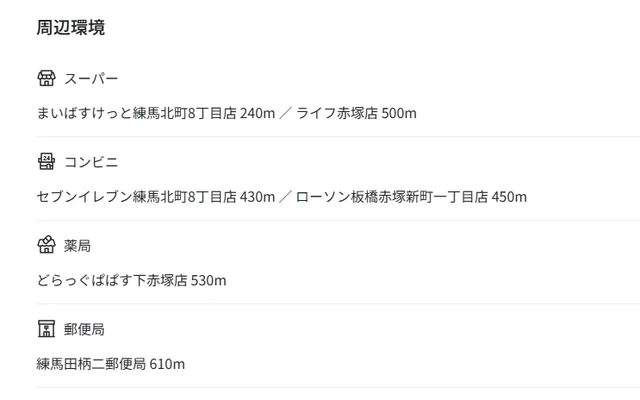Click the コンビニ category label

[x=91, y=162]
